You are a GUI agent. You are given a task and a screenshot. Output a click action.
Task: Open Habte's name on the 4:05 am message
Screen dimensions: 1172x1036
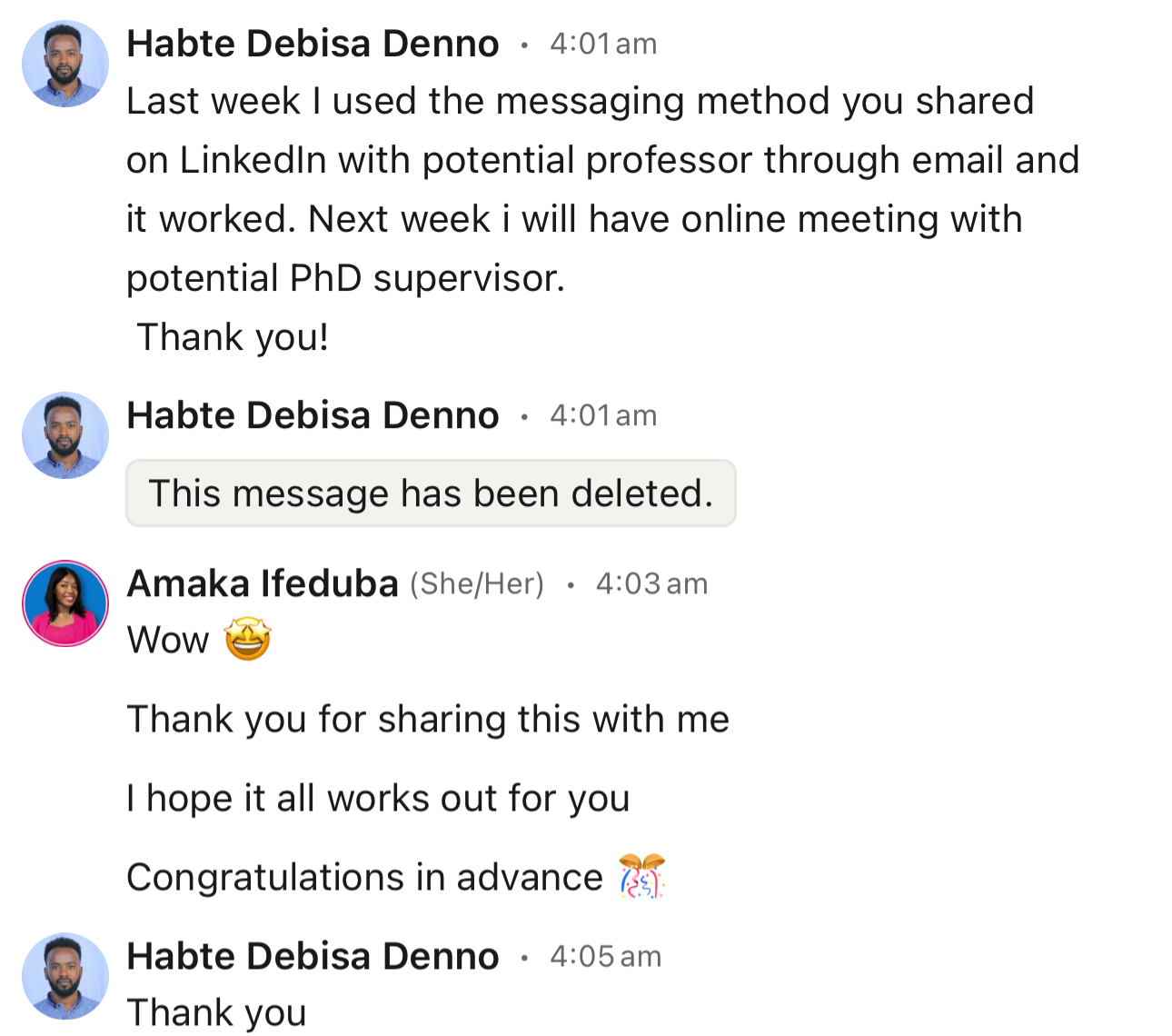click(x=313, y=956)
